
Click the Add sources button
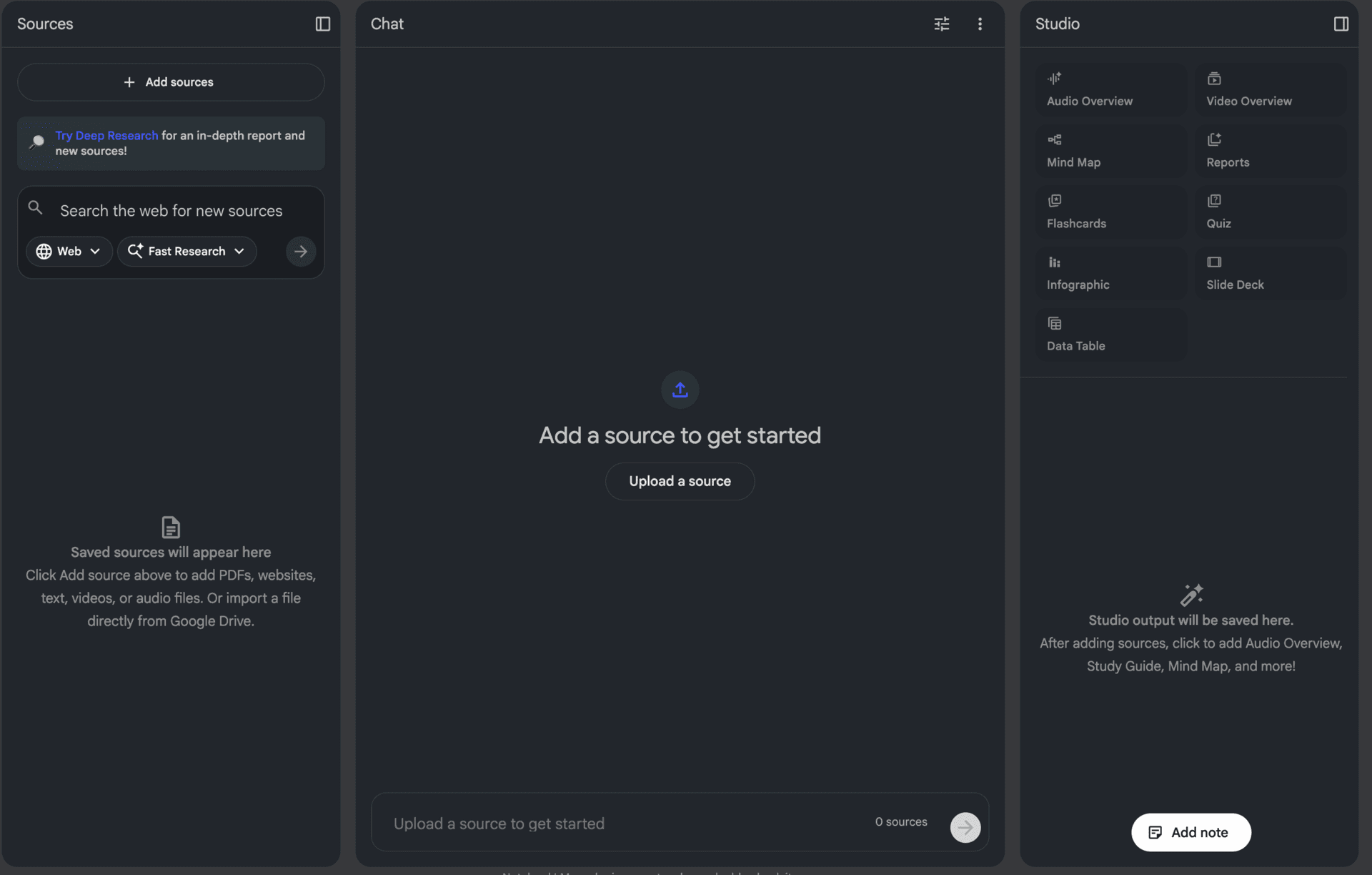170,81
